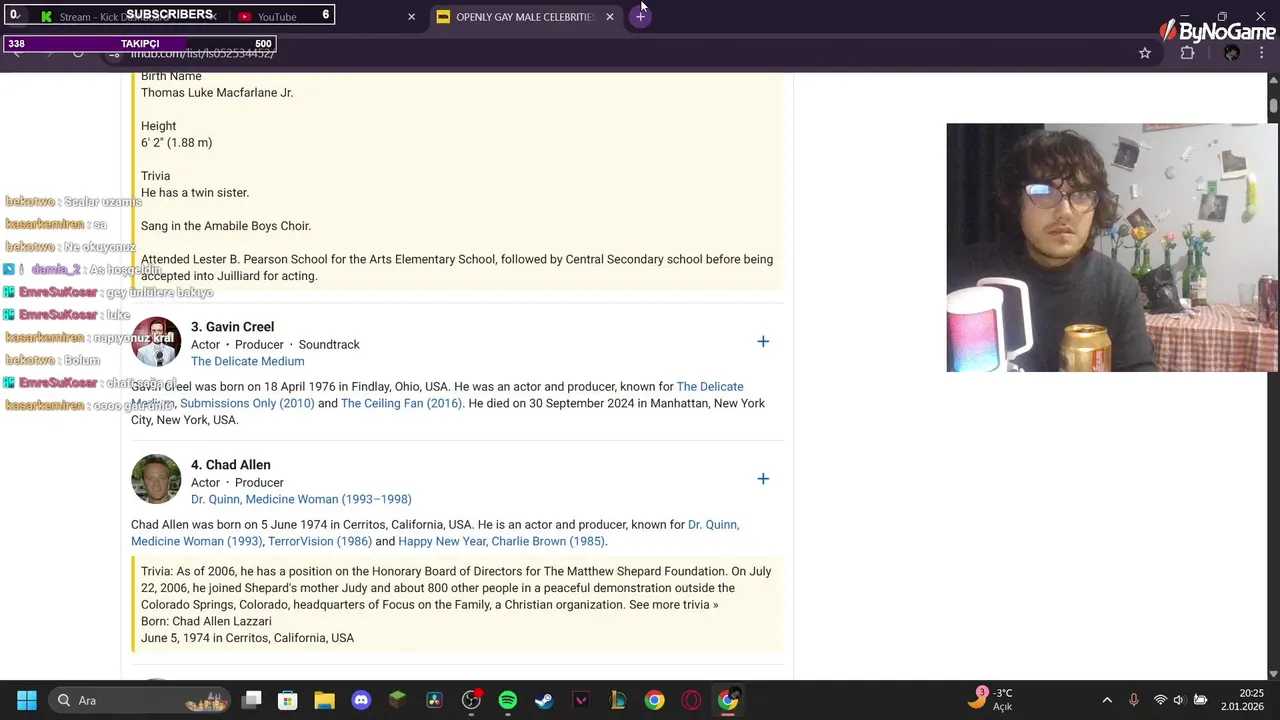Click the text 'Born: Chad Allen Lazzari'
1280x720 pixels.
coord(206,621)
